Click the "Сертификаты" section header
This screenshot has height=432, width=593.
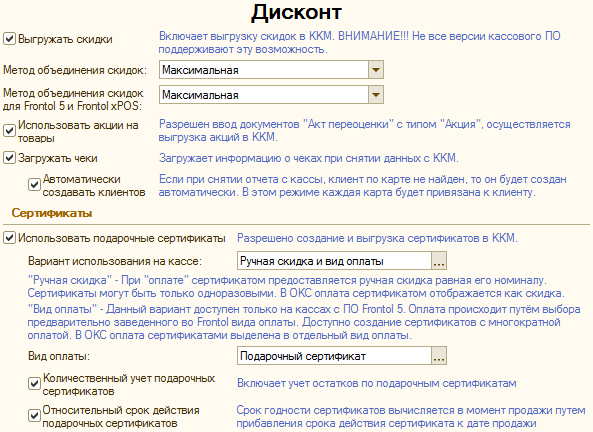tap(52, 213)
